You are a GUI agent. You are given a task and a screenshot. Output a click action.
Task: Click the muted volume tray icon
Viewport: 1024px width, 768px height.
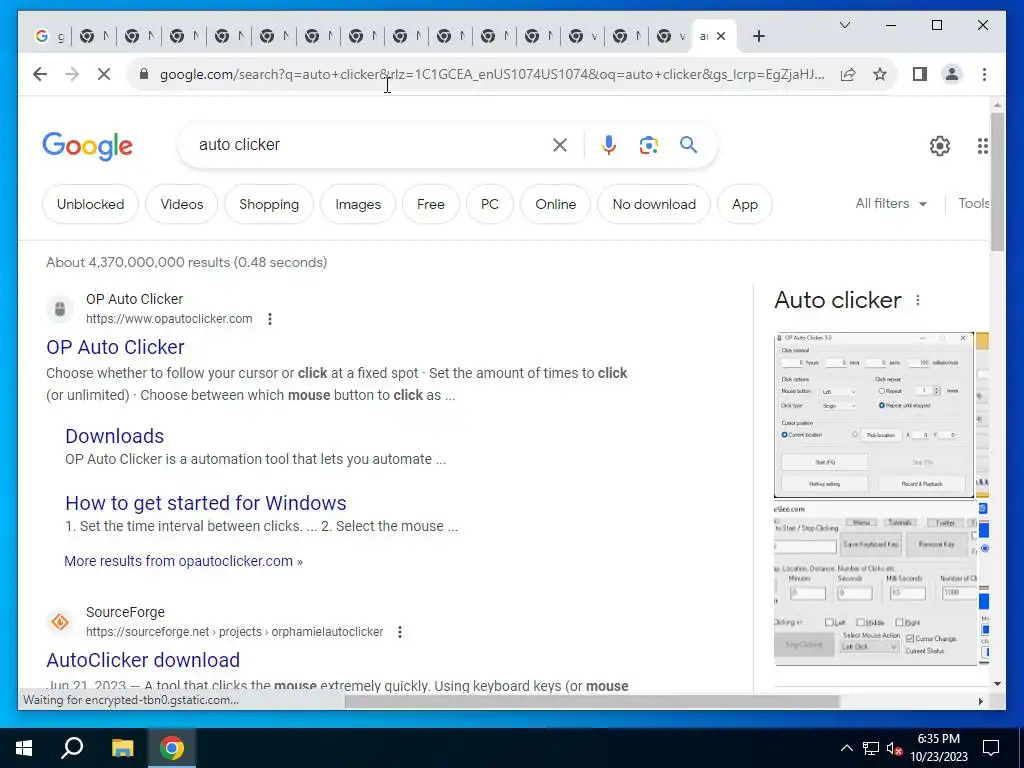894,748
